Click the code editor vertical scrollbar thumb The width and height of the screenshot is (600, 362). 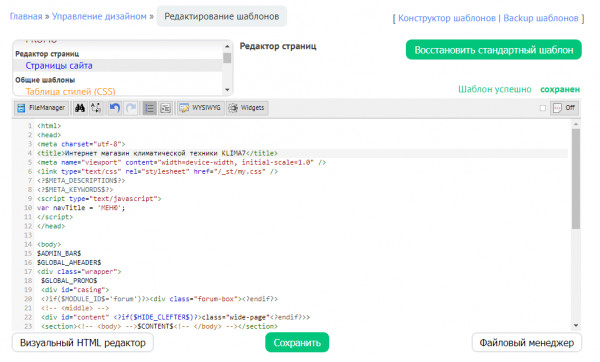[576, 179]
